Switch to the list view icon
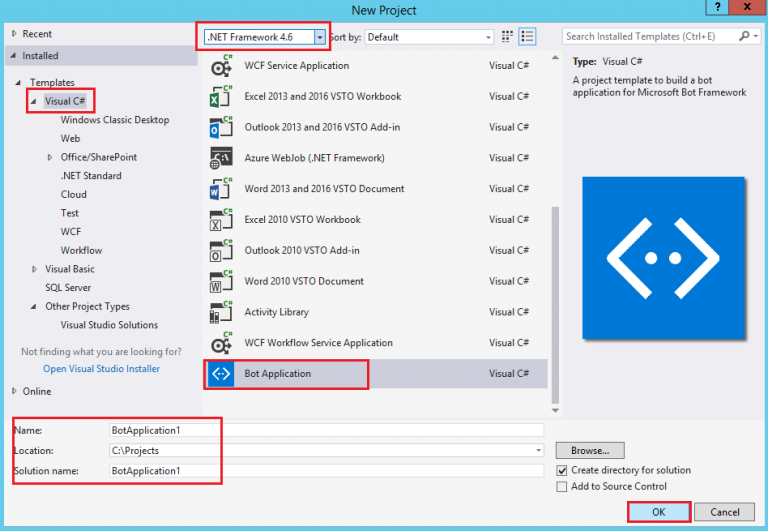Image resolution: width=768 pixels, height=531 pixels. 527,37
